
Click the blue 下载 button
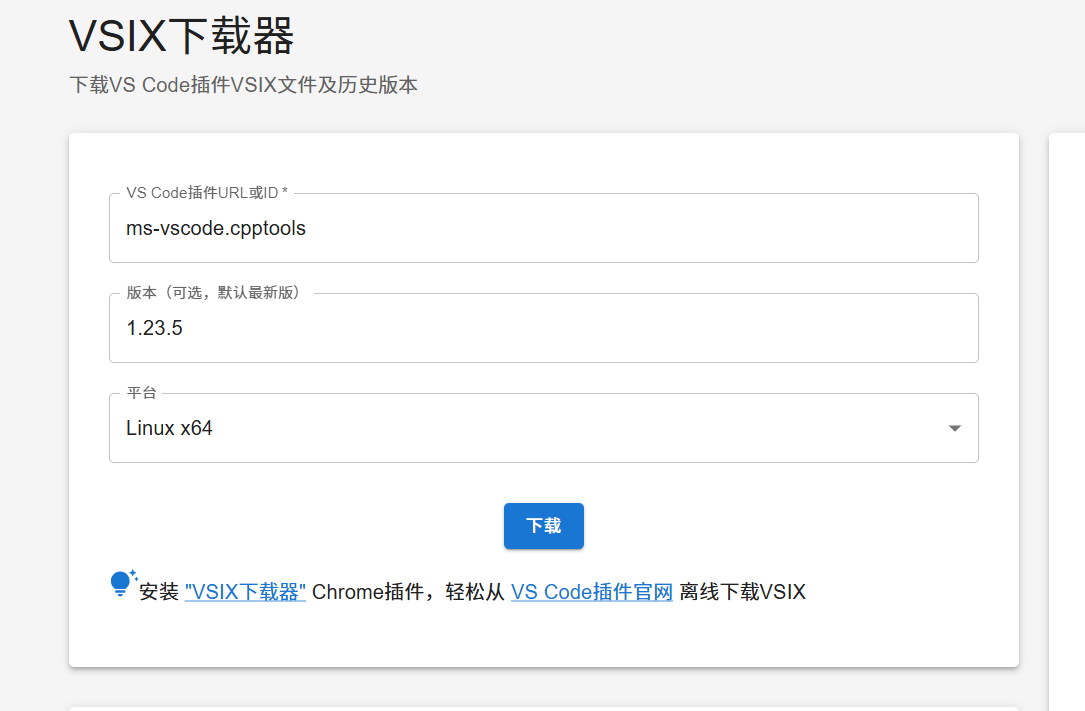pyautogui.click(x=543, y=526)
